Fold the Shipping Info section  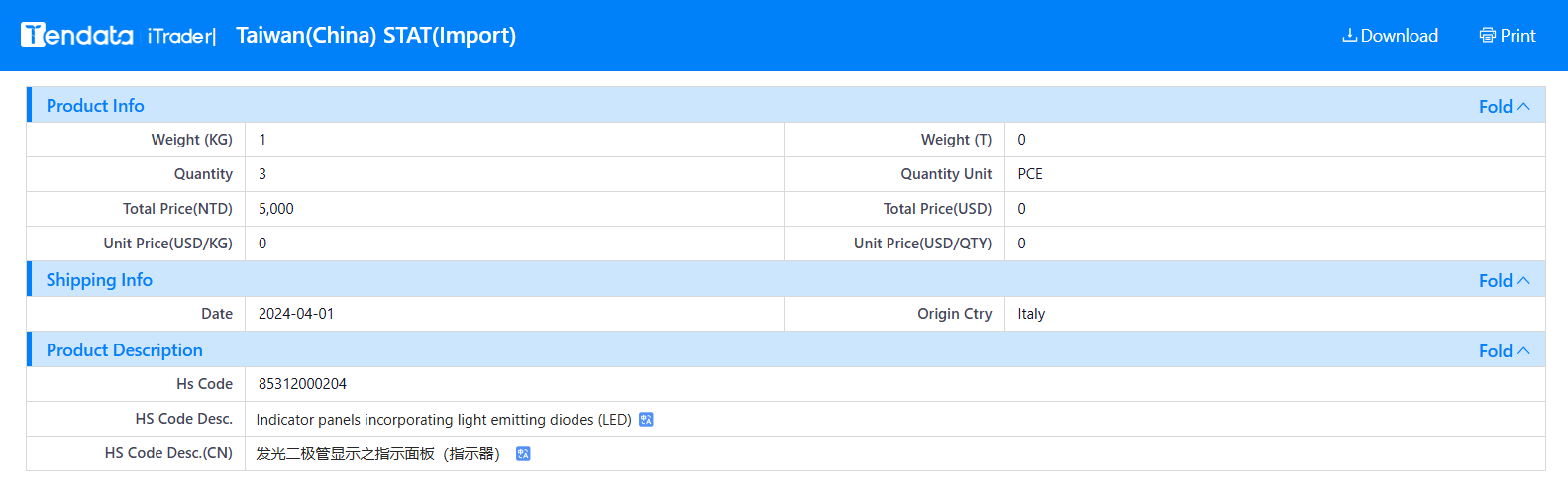click(1504, 280)
